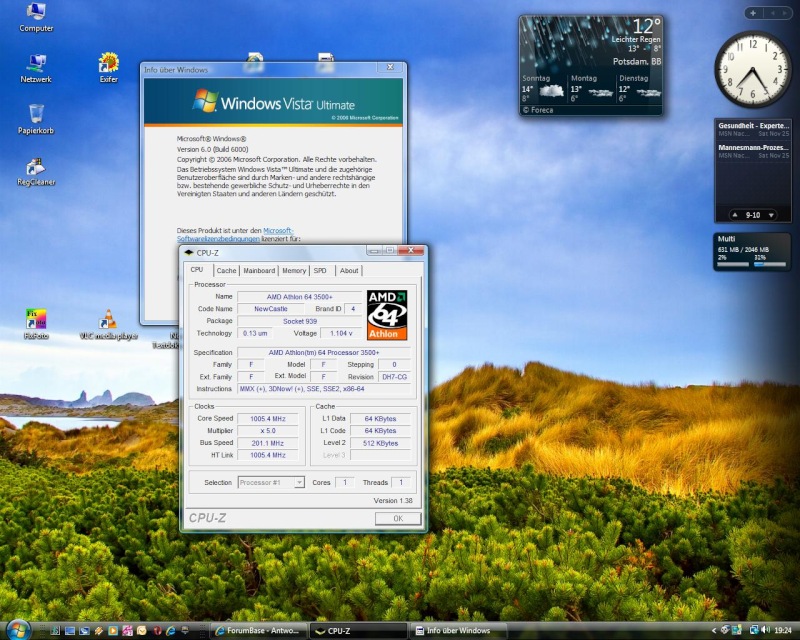Image resolution: width=800 pixels, height=640 pixels.
Task: Click the Bus Speed value 201.1 MHz
Action: pos(267,443)
